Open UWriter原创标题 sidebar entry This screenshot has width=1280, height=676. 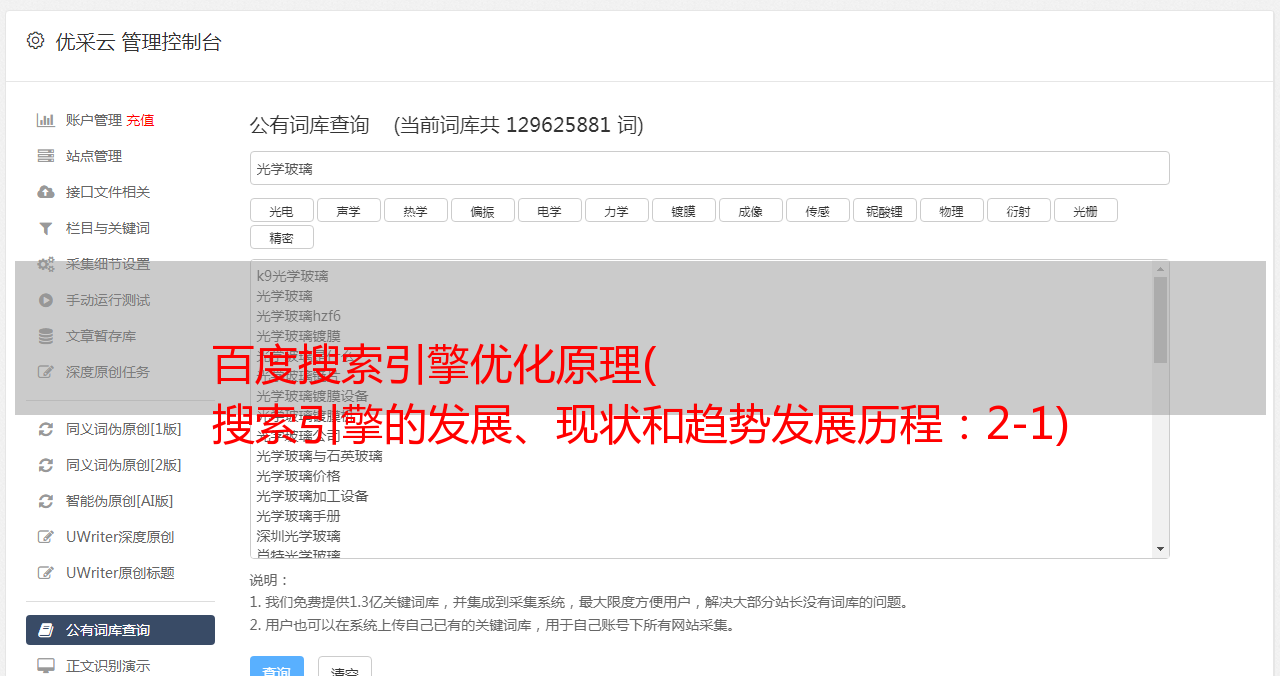coord(120,573)
